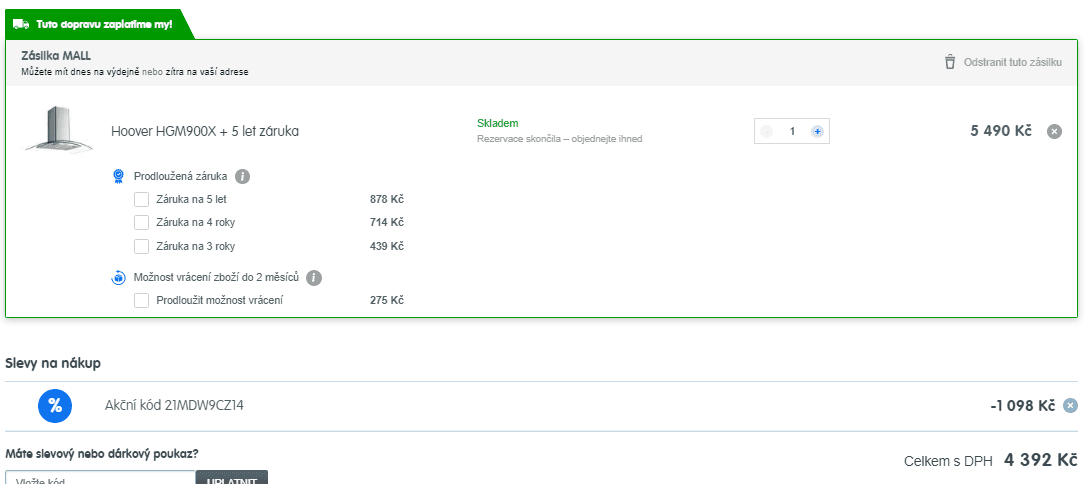The image size is (1089, 484).
Task: Remove the discount code 21MDW9CZ14
Action: [1070, 406]
